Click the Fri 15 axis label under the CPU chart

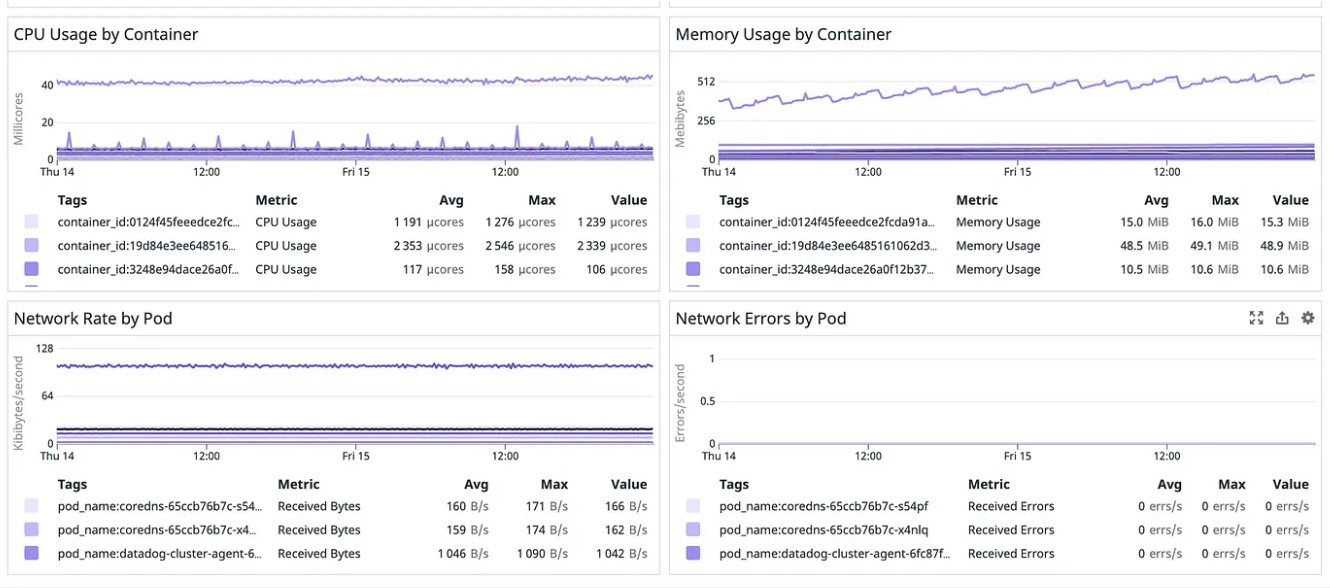[356, 171]
